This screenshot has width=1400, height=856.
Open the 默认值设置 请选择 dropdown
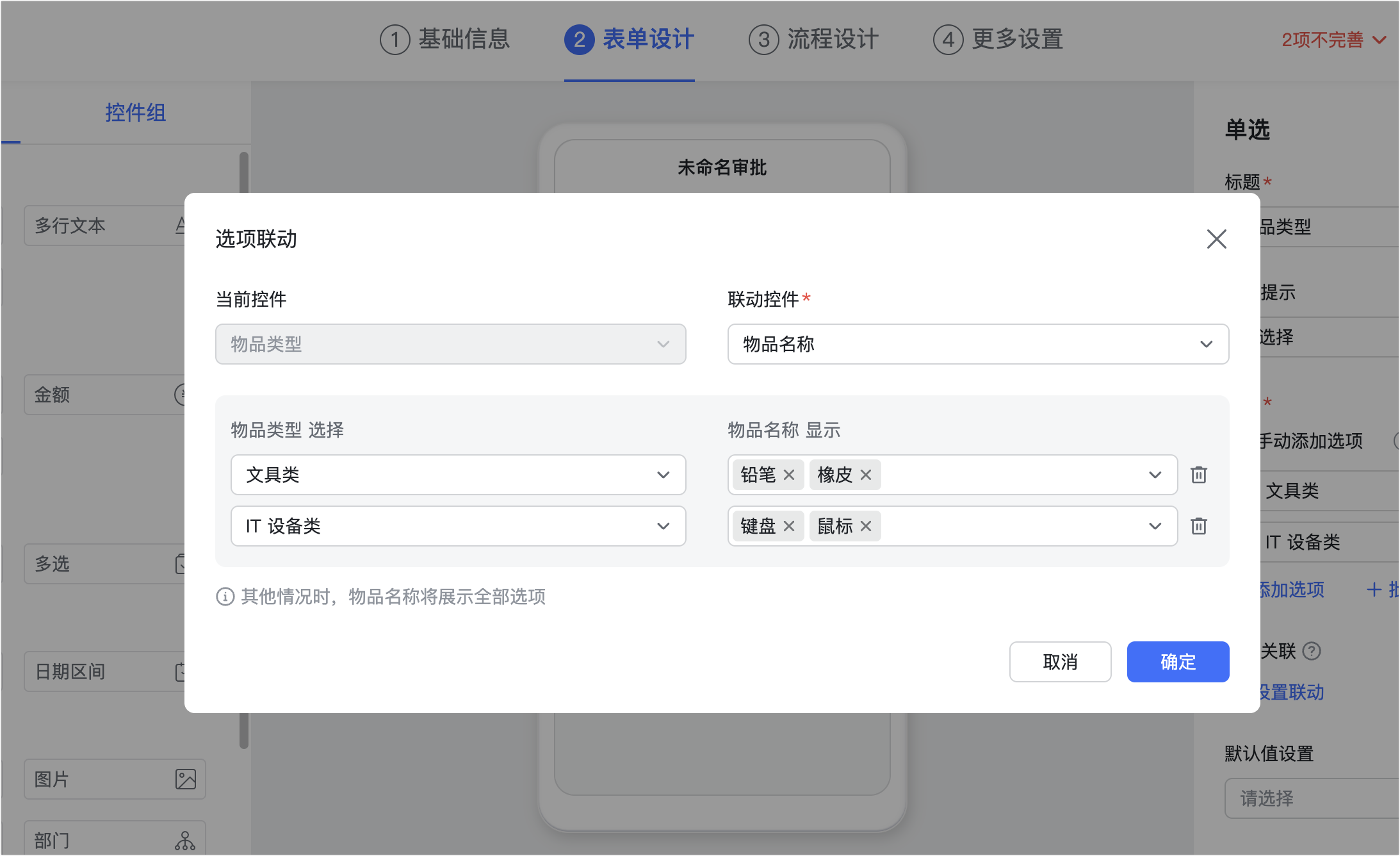(x=1312, y=798)
